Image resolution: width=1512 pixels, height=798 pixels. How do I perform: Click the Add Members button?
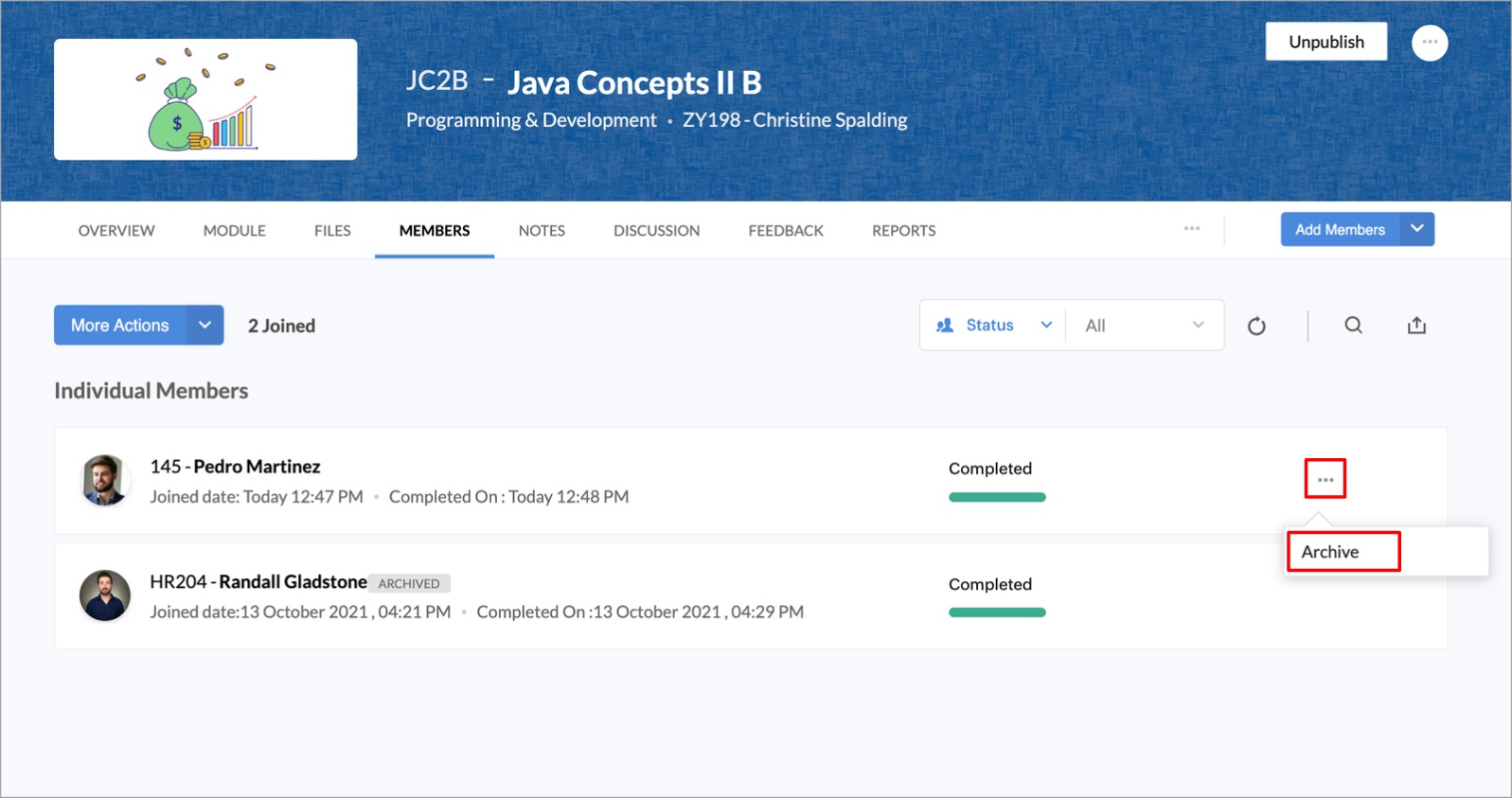pyautogui.click(x=1339, y=229)
